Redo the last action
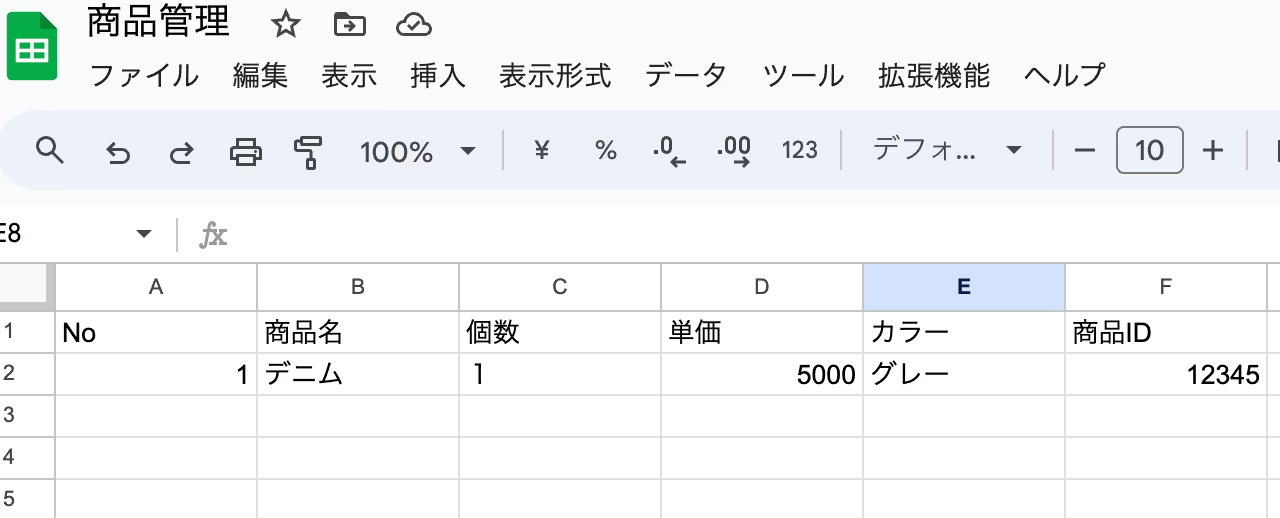Image resolution: width=1280 pixels, height=518 pixels. tap(181, 152)
